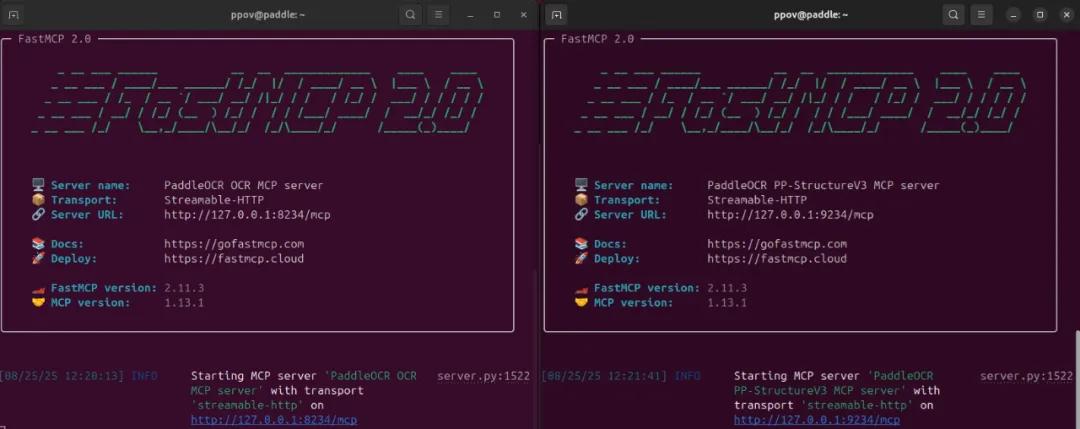Click MCP version 1.13.1 in right terminal
Viewport: 1080px width, 429px height.
(x=727, y=302)
